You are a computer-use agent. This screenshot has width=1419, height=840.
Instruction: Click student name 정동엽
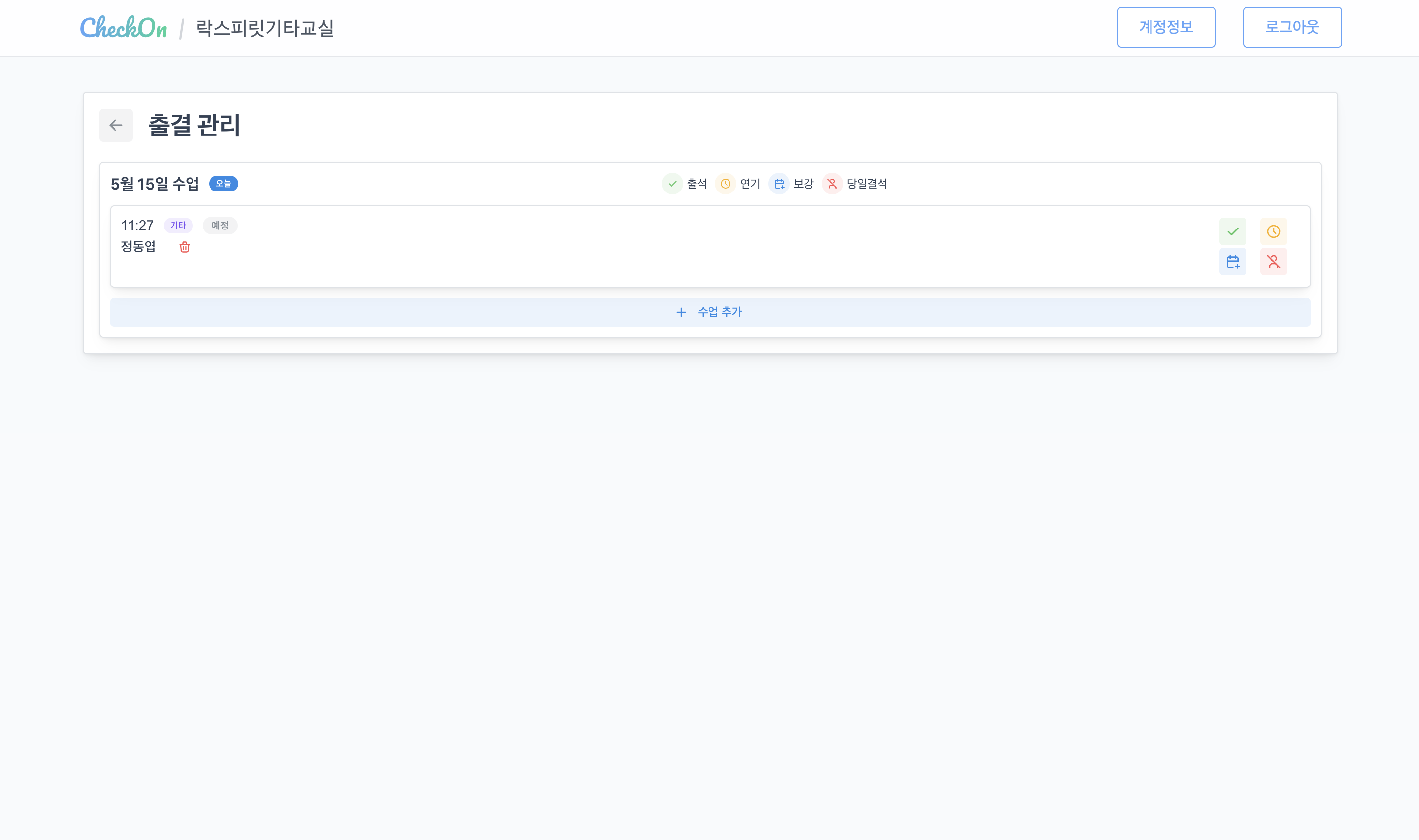tap(138, 247)
